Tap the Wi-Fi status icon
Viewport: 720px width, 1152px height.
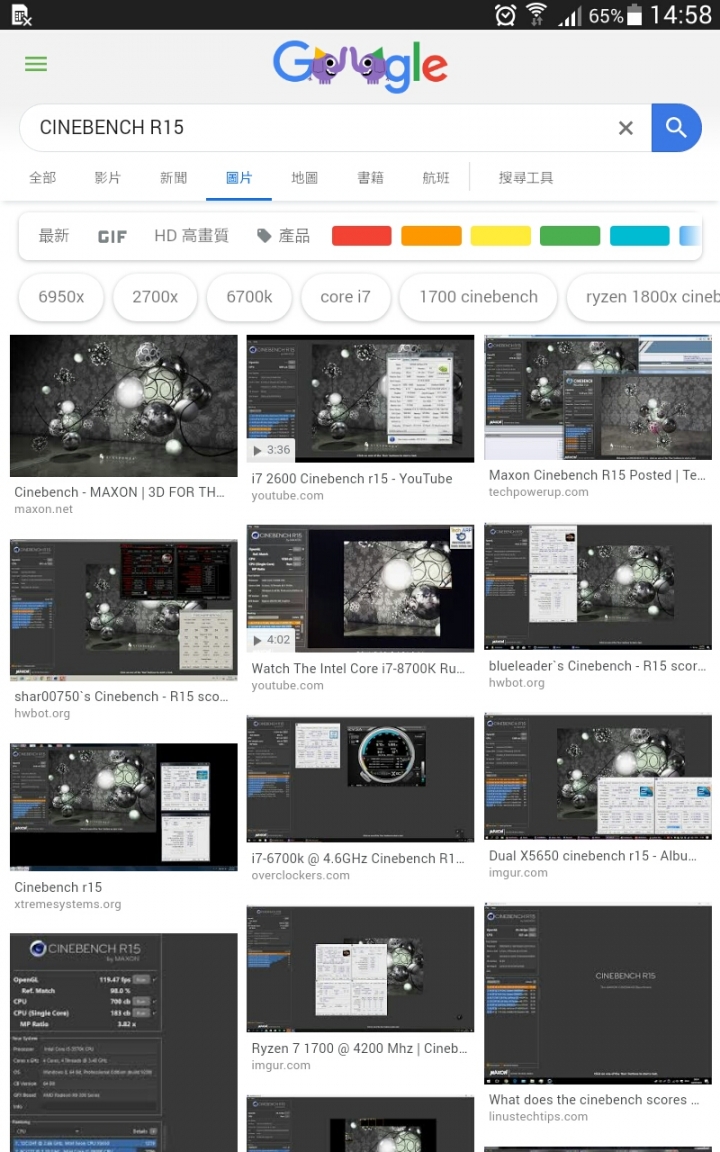pyautogui.click(x=537, y=15)
